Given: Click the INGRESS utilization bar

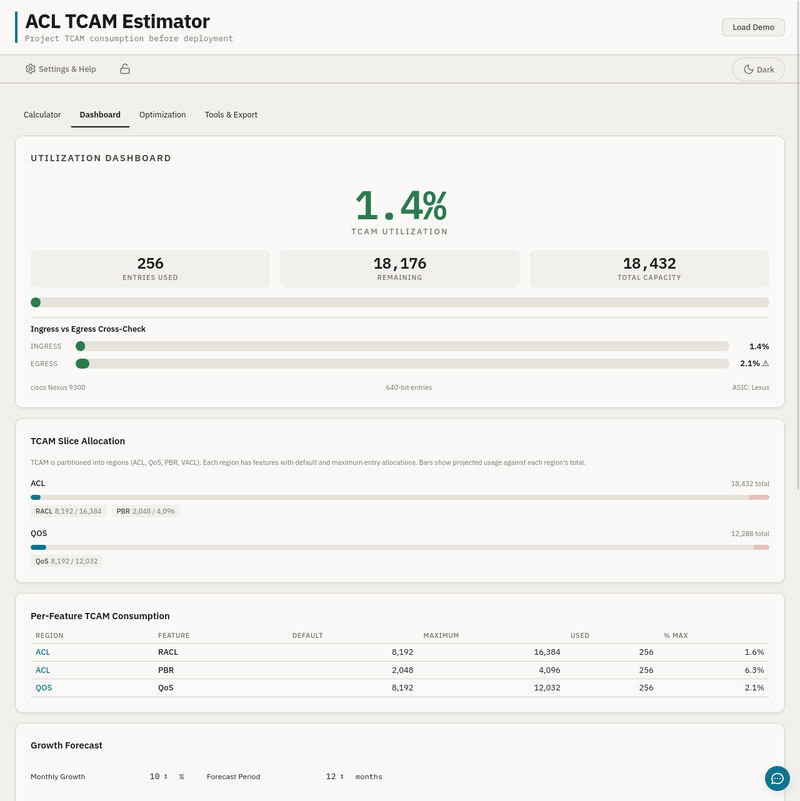Looking at the screenshot, I should pos(402,346).
